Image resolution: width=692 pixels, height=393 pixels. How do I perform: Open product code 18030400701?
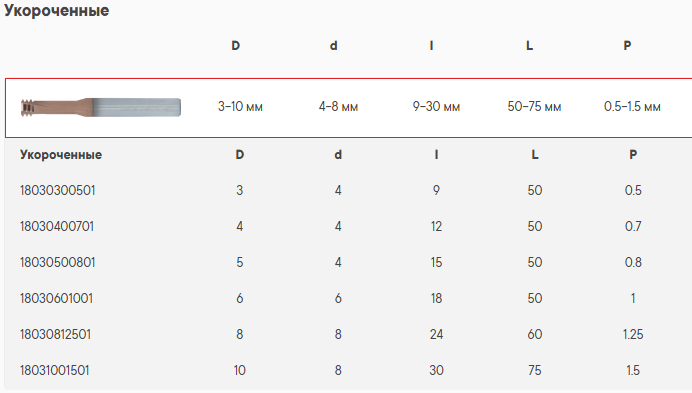pyautogui.click(x=57, y=227)
